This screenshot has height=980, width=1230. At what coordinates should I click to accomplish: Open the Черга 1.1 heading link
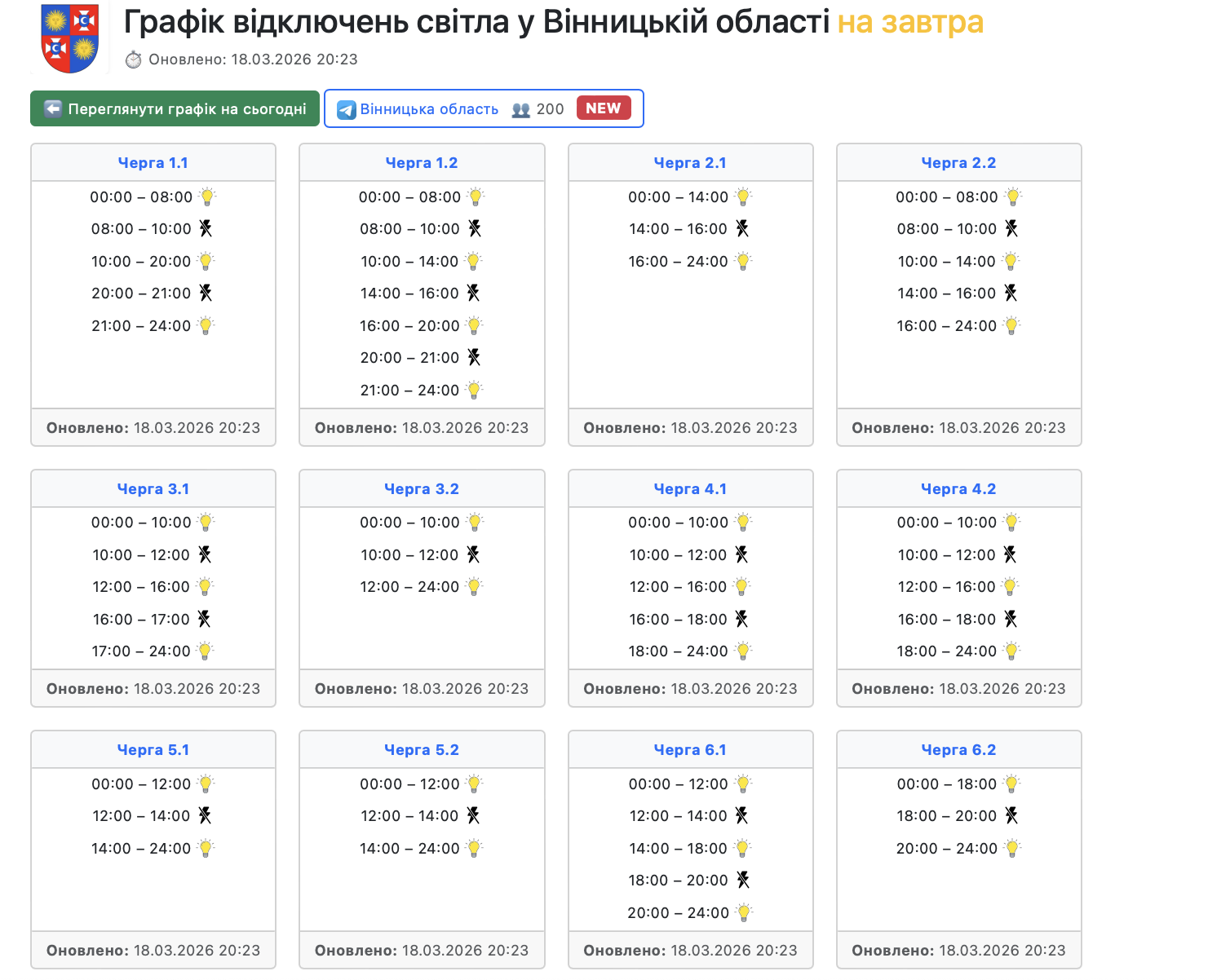[x=153, y=163]
